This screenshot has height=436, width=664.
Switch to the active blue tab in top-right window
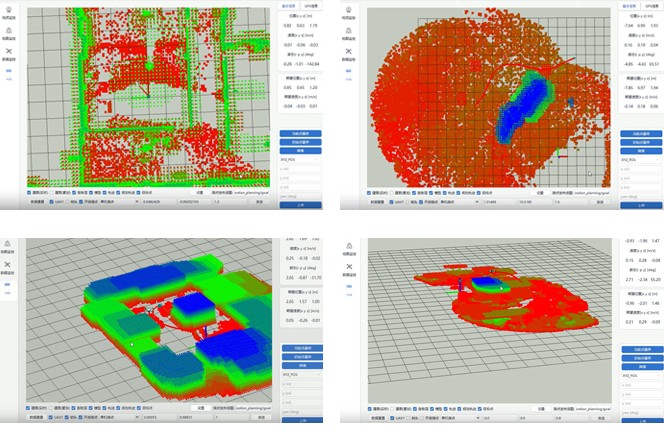point(629,6)
